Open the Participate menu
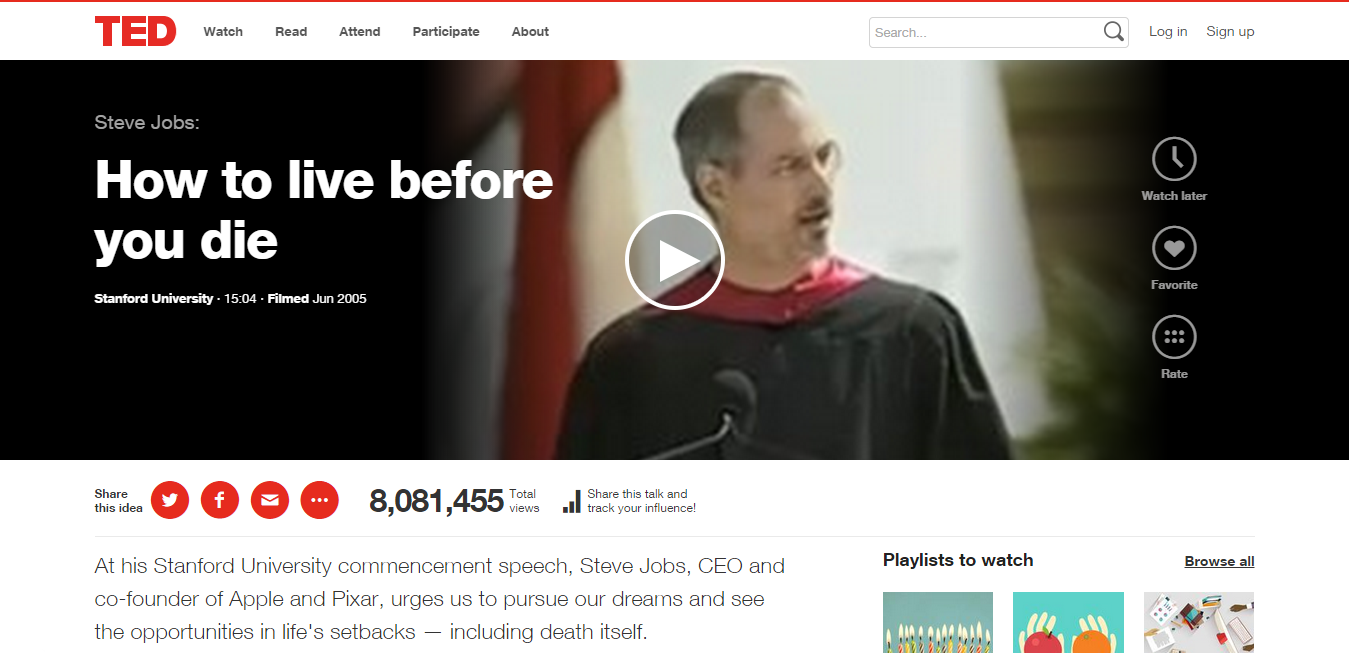The width and height of the screenshot is (1349, 653). click(446, 32)
